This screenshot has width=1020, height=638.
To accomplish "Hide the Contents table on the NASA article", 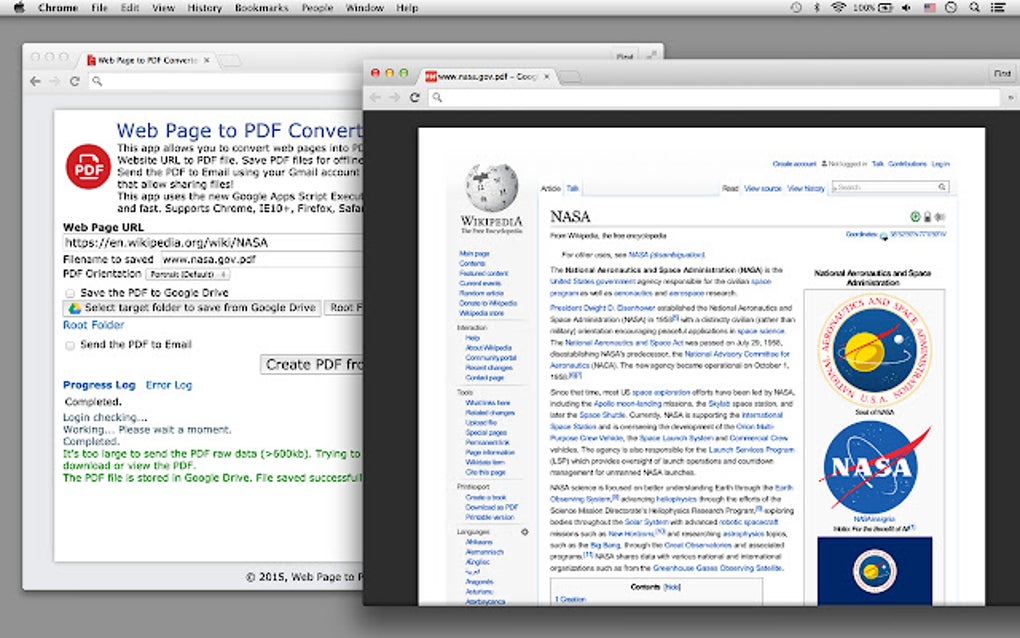I will point(670,587).
